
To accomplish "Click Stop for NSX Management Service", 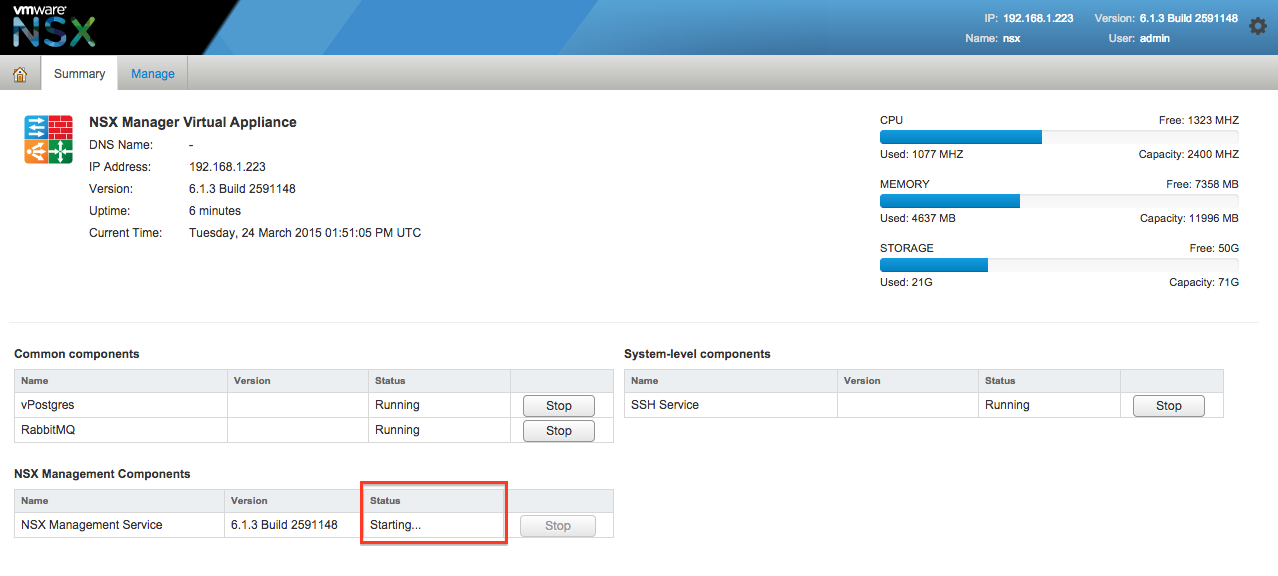I will pyautogui.click(x=559, y=526).
